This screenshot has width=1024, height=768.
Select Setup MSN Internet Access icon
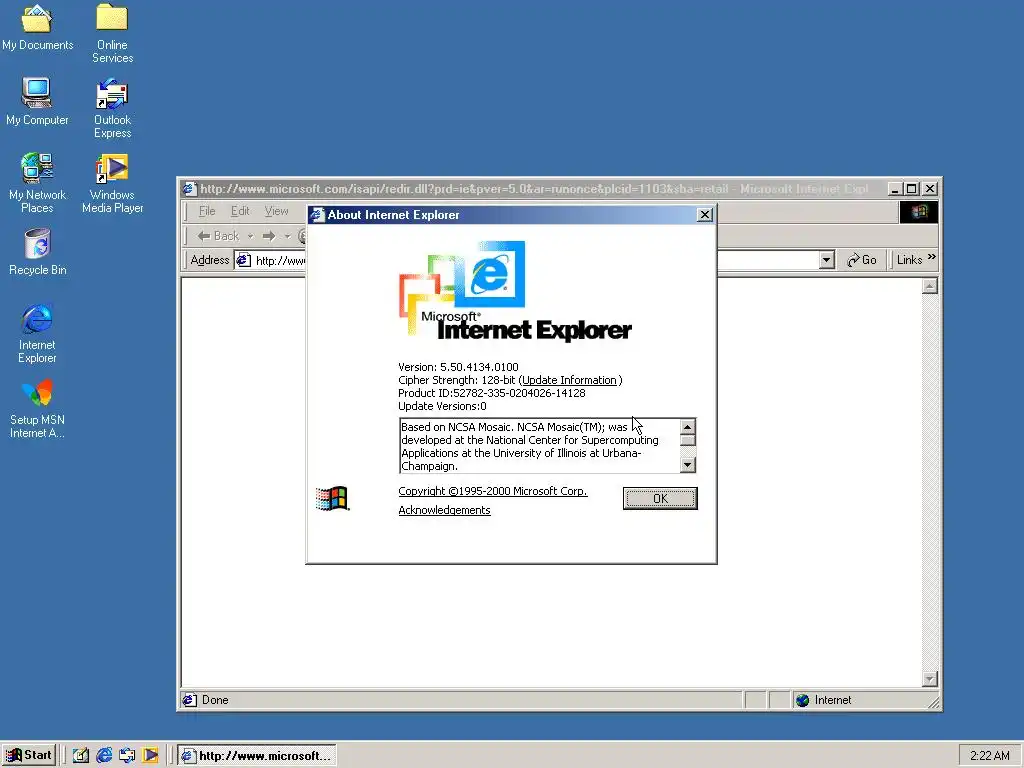tap(37, 409)
